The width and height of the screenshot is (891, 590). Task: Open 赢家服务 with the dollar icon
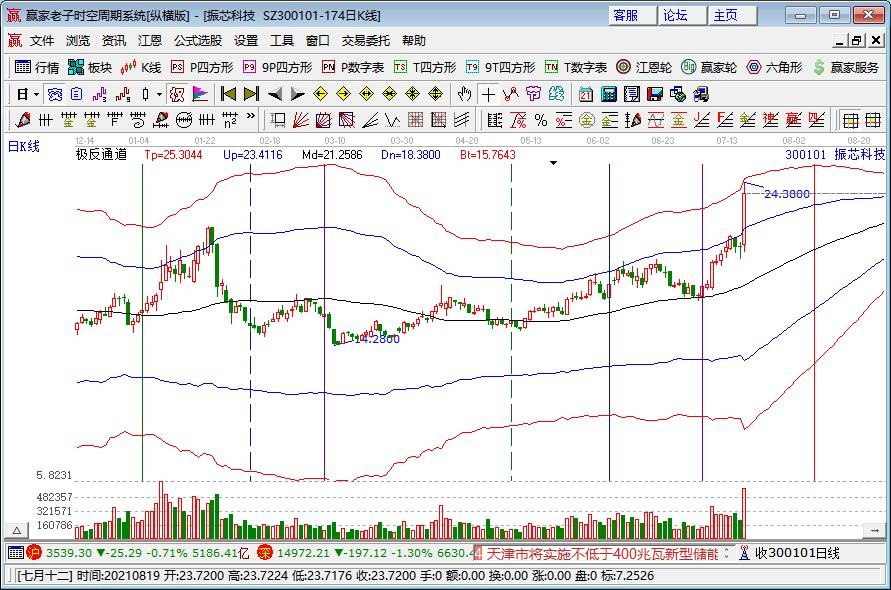point(846,68)
